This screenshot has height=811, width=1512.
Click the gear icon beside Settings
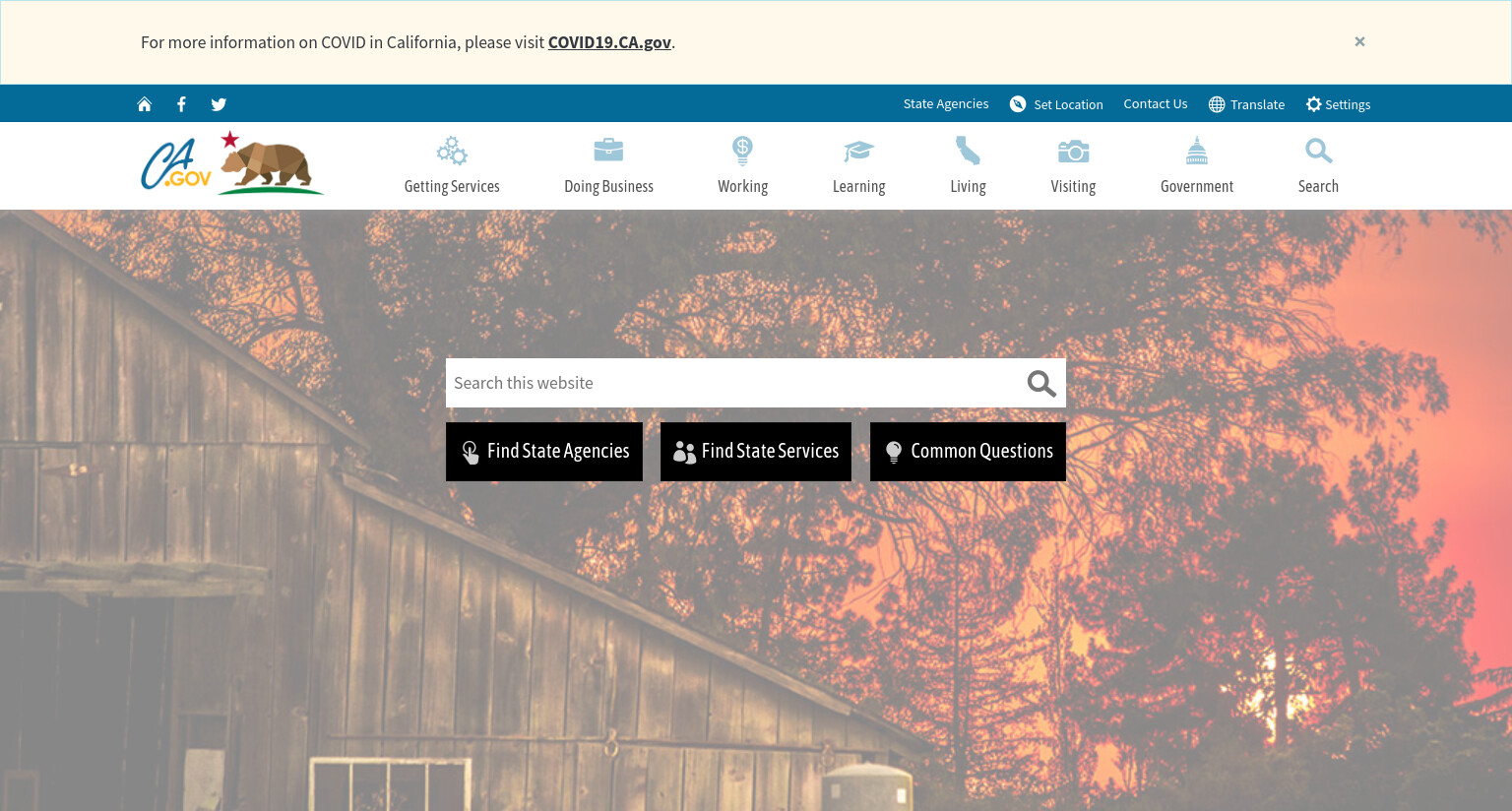tap(1313, 104)
